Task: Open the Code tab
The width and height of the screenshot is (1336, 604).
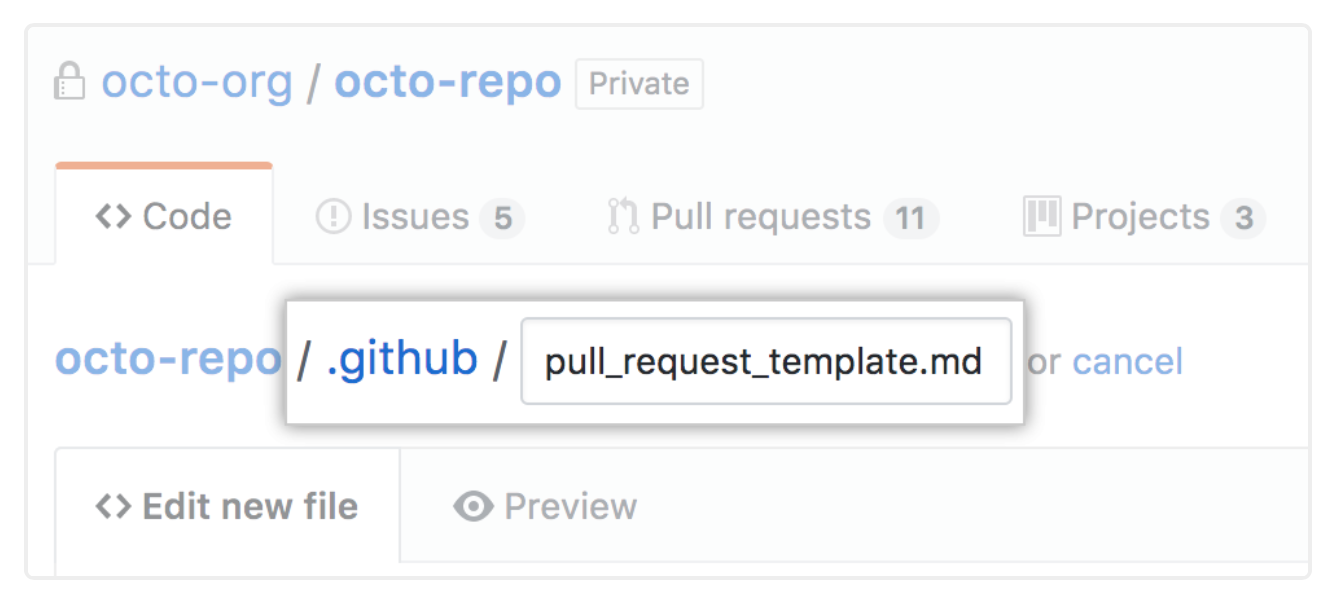Action: coord(164,214)
